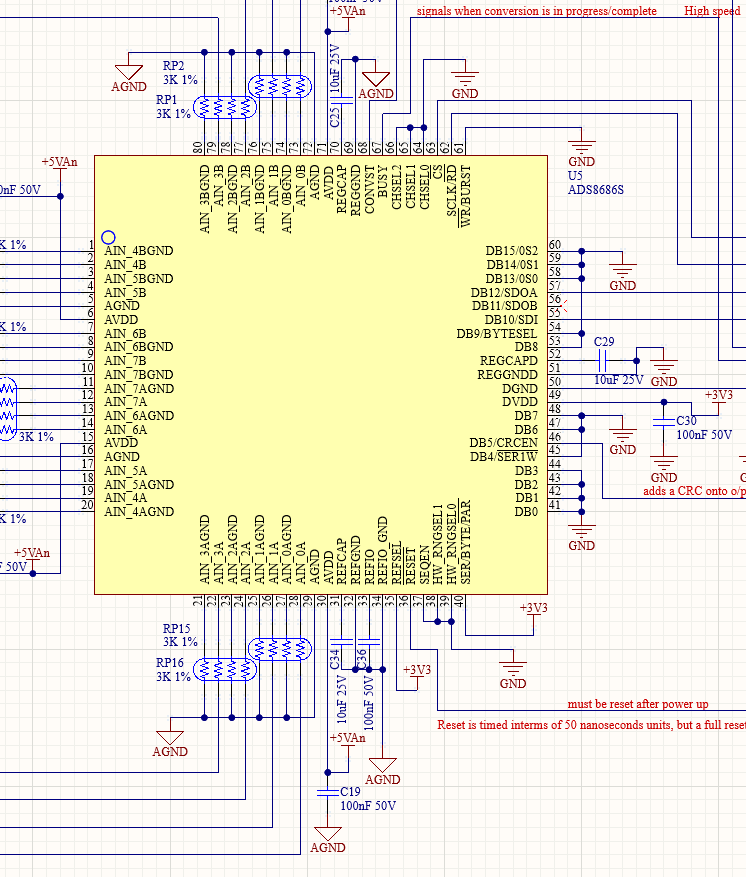
Task: Select the +3V3 port on pin 40
Action: pyautogui.click(x=533, y=614)
